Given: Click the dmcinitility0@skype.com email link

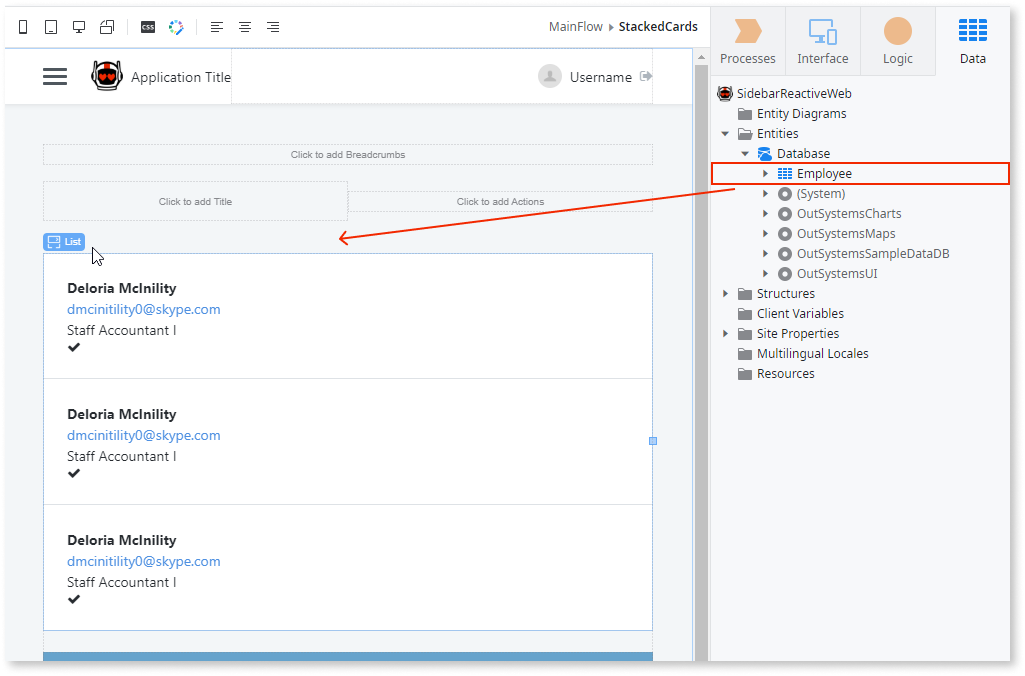Looking at the screenshot, I should pyautogui.click(x=143, y=309).
